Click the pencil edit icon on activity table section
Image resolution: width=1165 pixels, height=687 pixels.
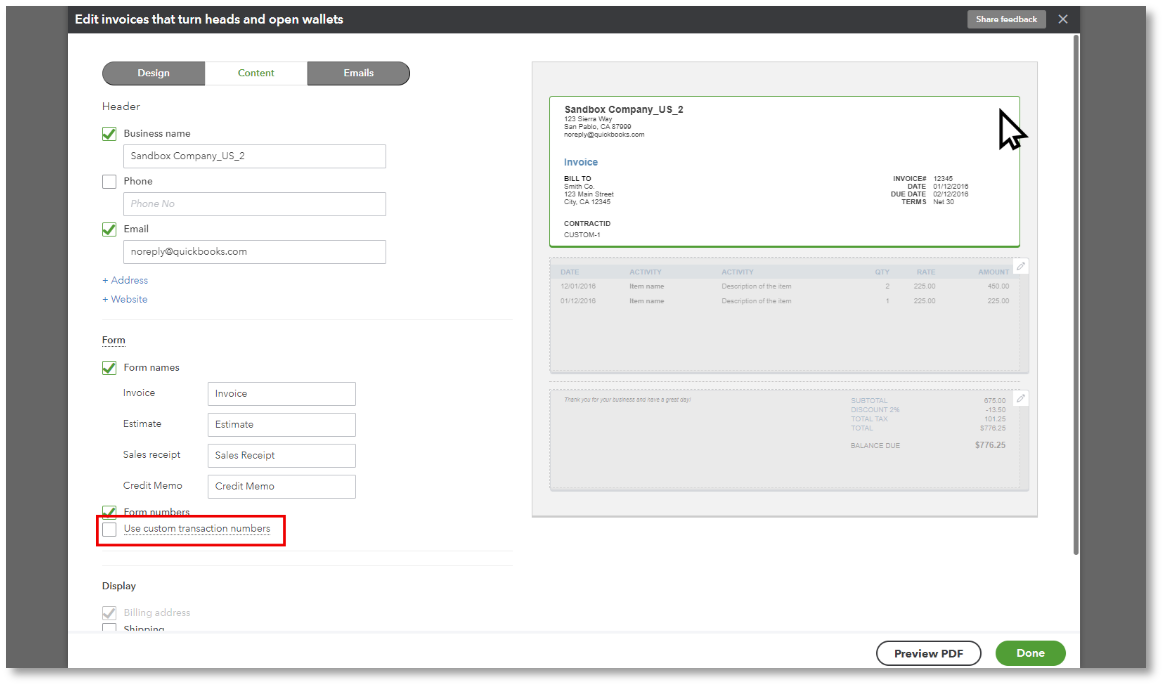(1020, 267)
